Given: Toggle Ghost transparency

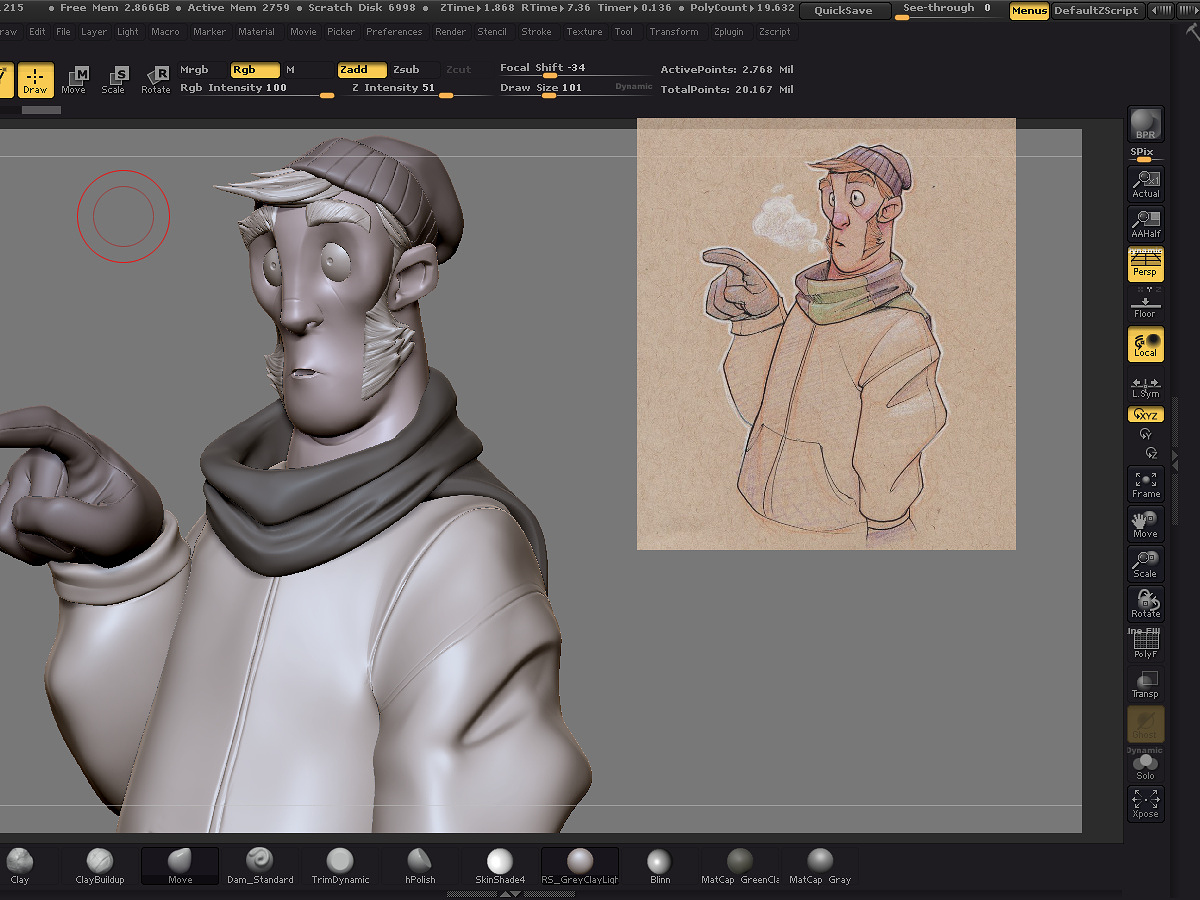Looking at the screenshot, I should click(x=1145, y=724).
